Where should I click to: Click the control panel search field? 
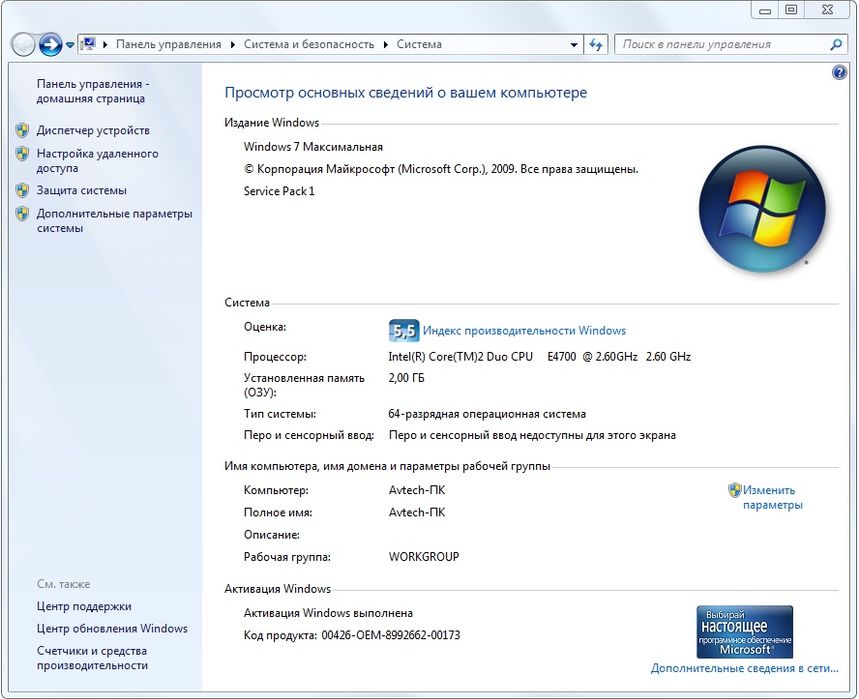click(723, 44)
